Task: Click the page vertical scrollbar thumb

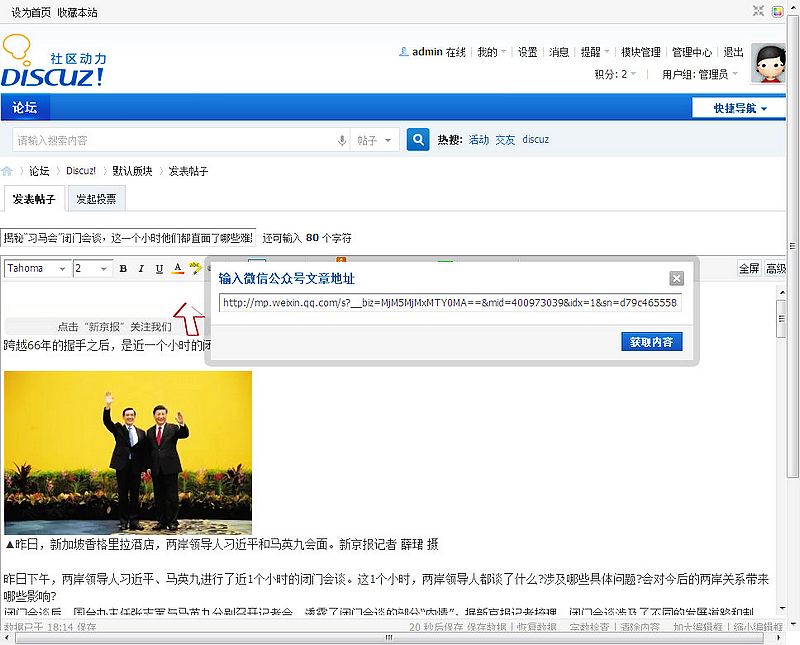Action: click(x=792, y=245)
